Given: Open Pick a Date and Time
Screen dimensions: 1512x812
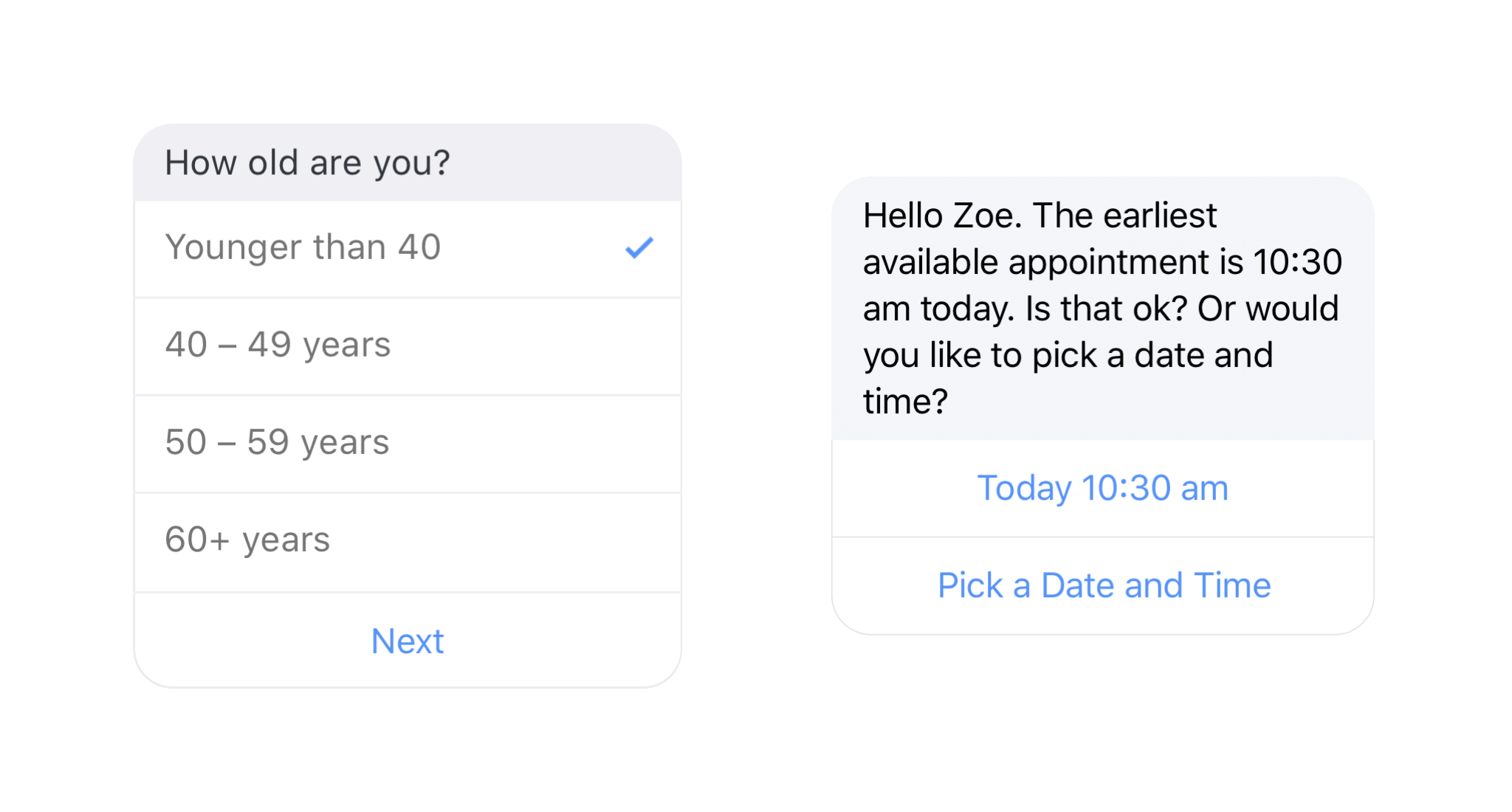Looking at the screenshot, I should click(1103, 585).
